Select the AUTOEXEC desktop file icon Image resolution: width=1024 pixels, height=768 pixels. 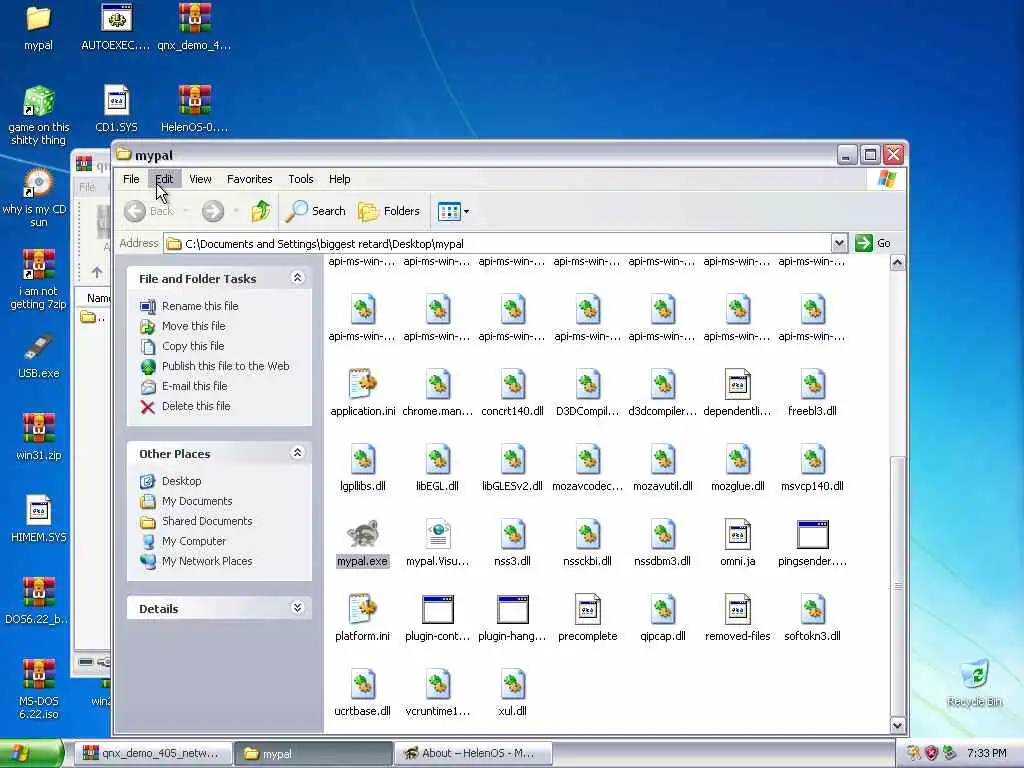pos(116,18)
